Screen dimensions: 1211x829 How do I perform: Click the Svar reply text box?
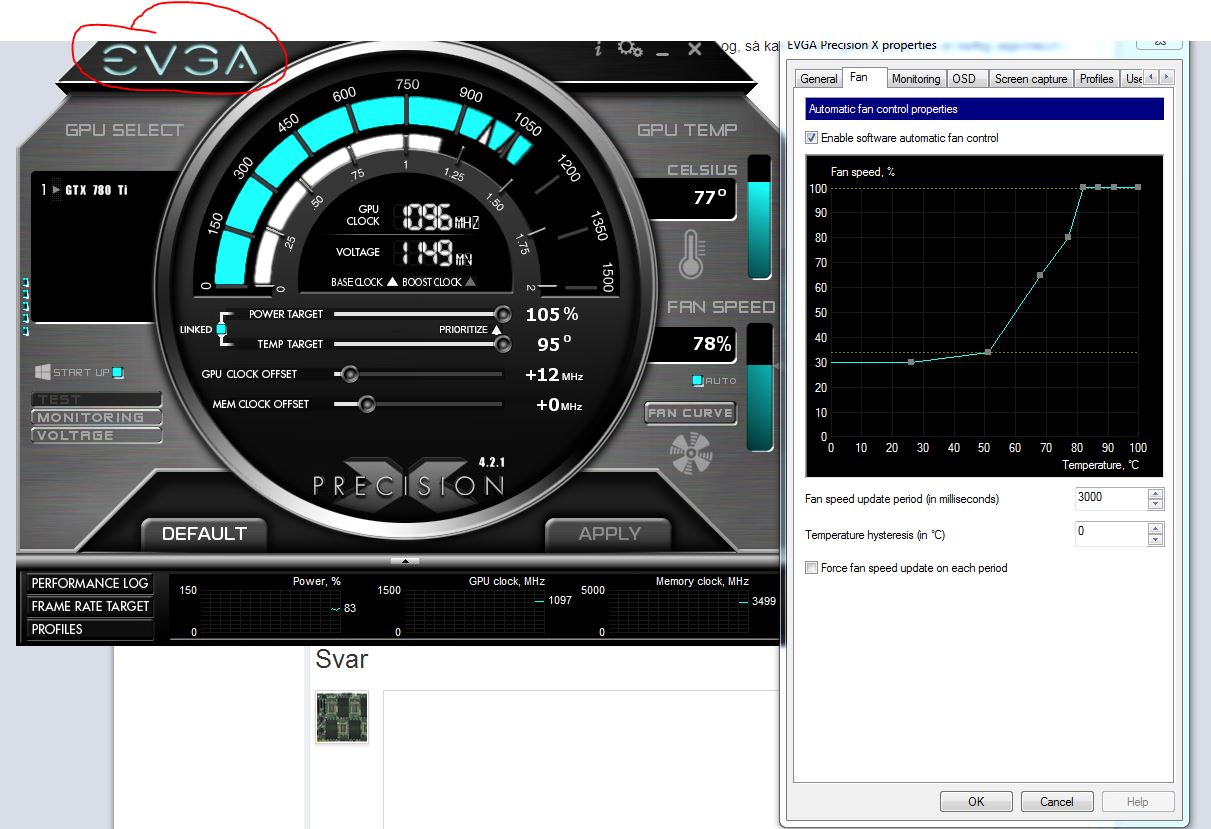click(x=581, y=758)
